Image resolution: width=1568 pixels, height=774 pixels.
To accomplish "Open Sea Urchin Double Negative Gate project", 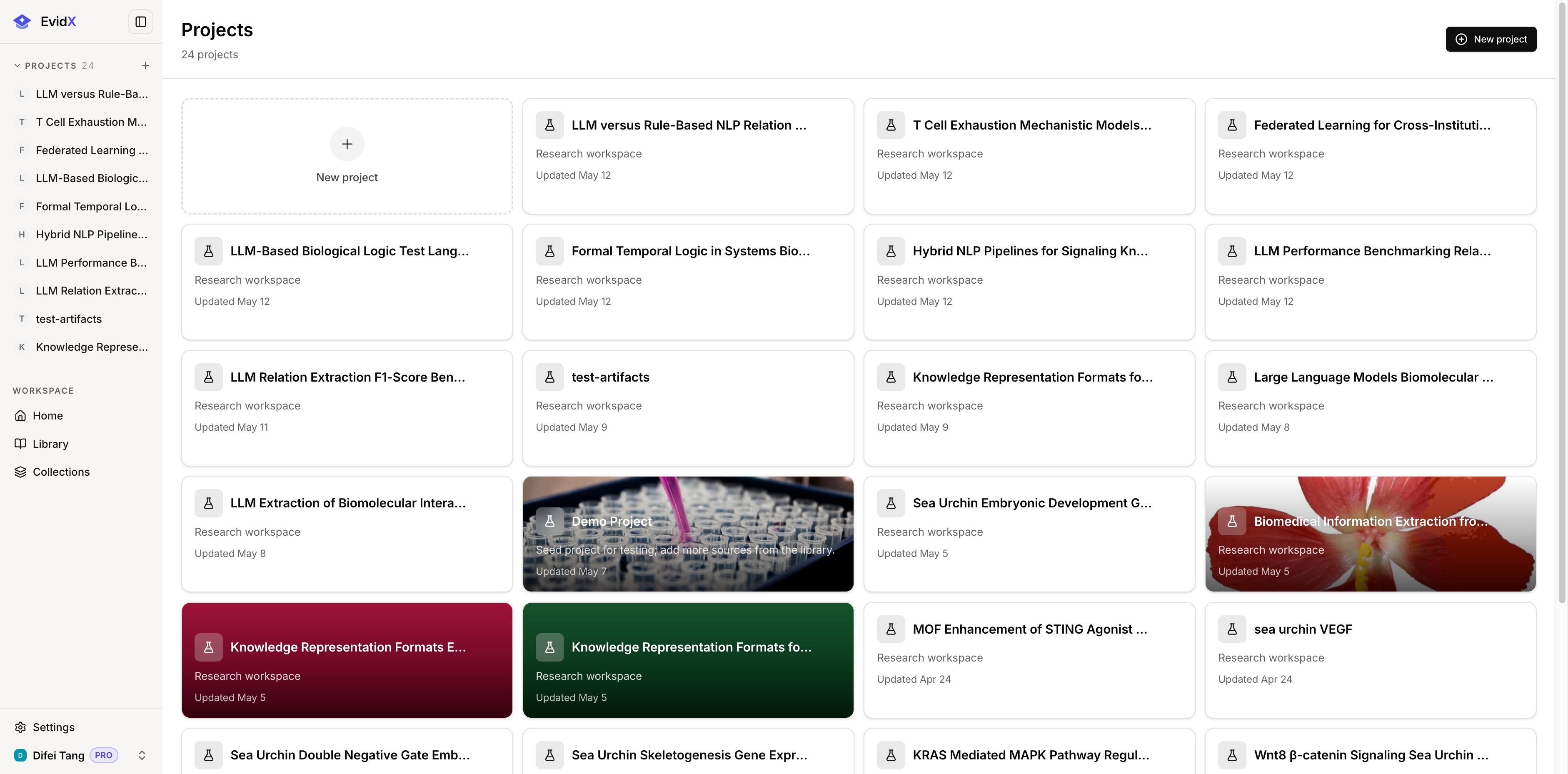I will [x=347, y=752].
